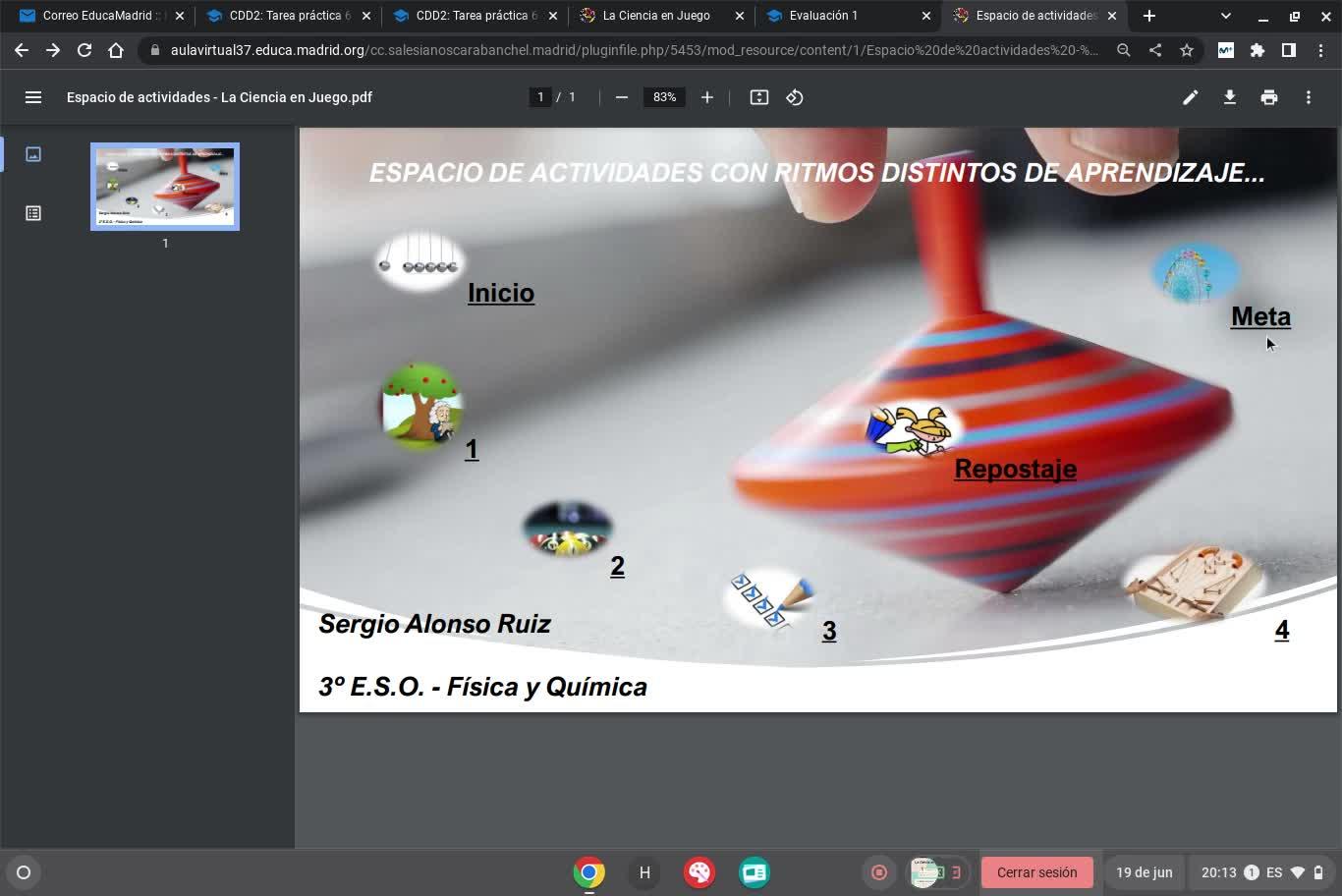
Task: Open Chrome's three-dot menu
Action: point(1319,50)
